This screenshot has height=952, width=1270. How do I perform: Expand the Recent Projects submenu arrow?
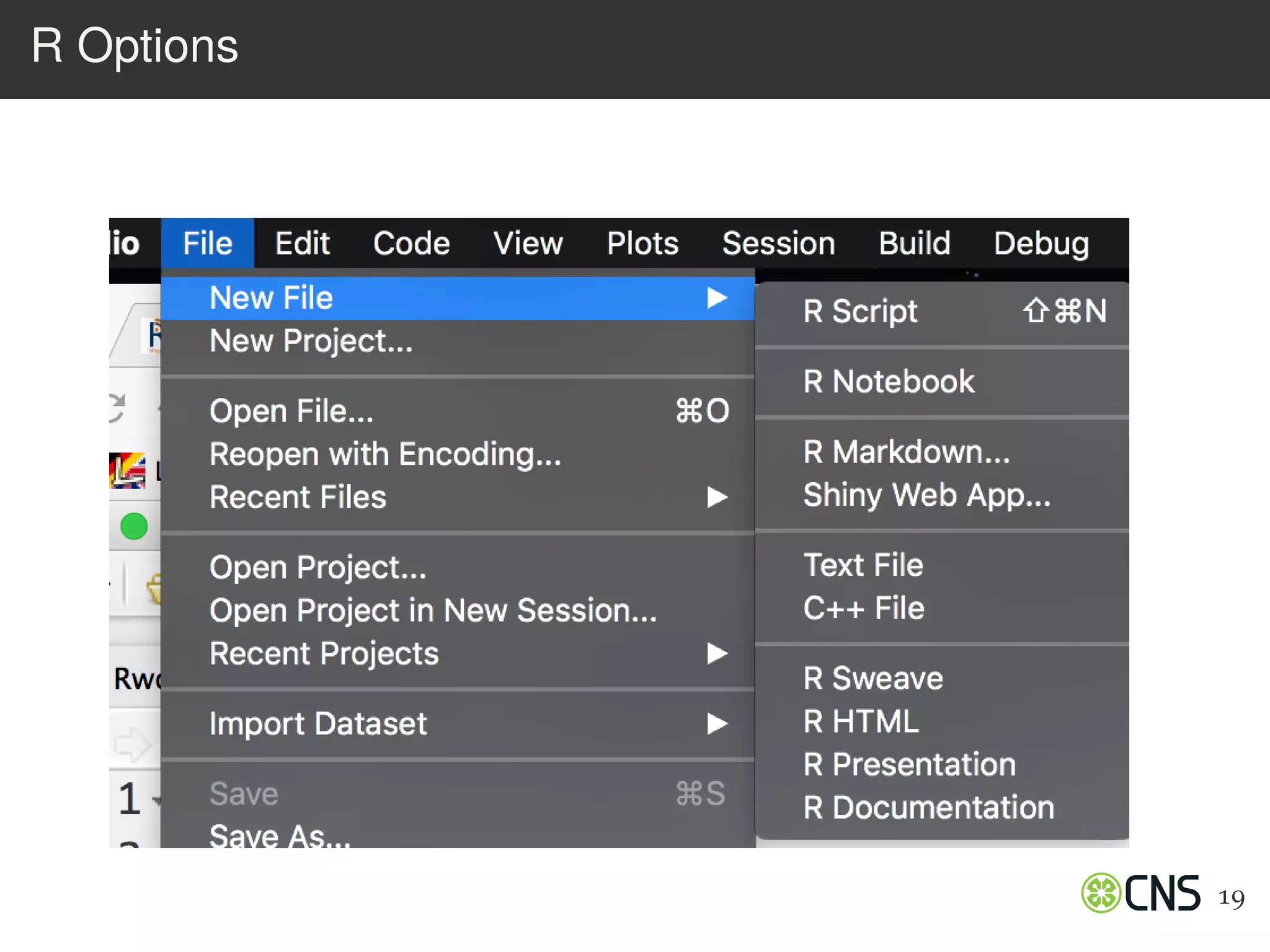pyautogui.click(x=717, y=653)
